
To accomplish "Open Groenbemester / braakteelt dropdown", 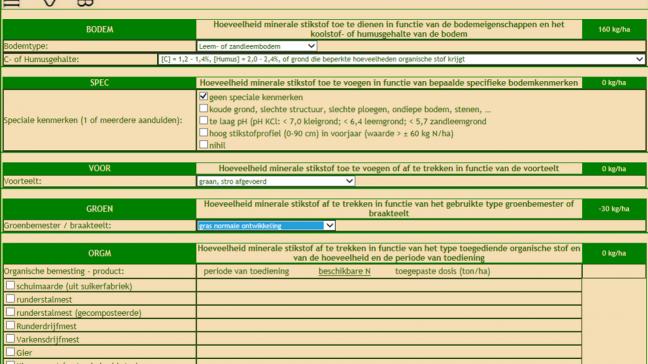I will coord(266,226).
